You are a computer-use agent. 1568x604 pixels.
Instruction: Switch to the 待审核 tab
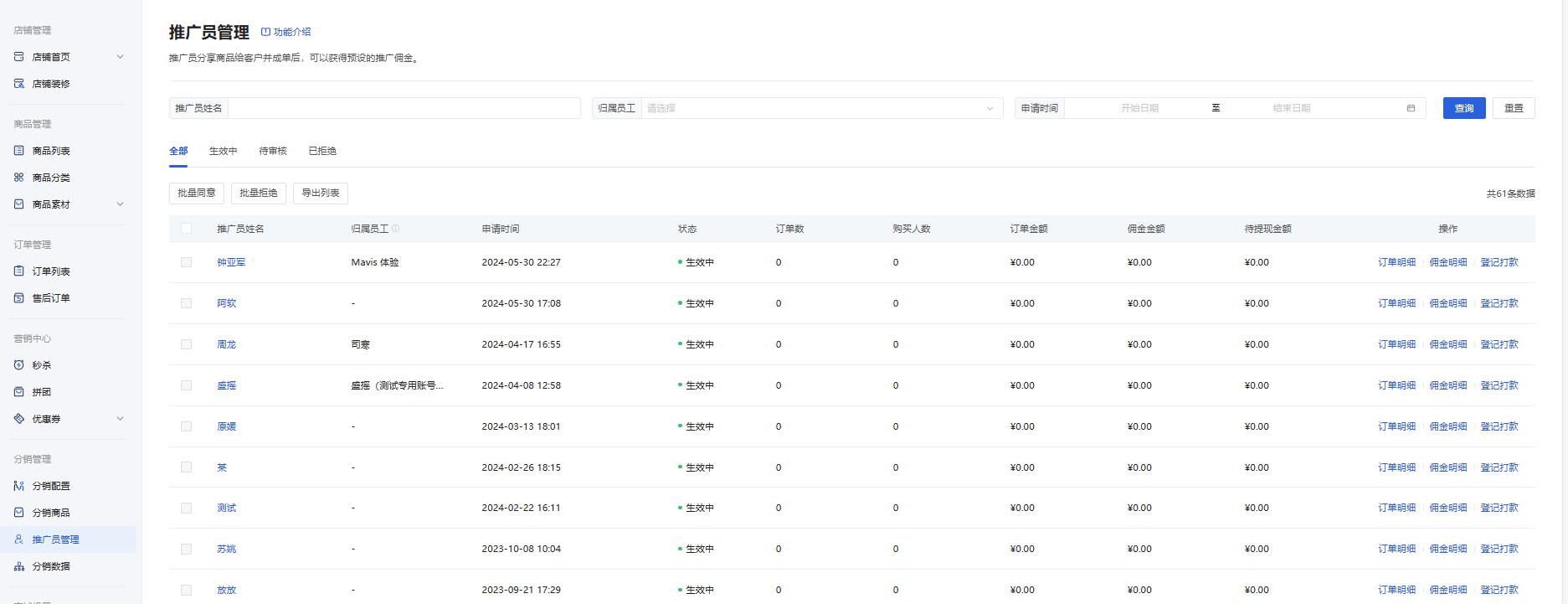[x=273, y=151]
